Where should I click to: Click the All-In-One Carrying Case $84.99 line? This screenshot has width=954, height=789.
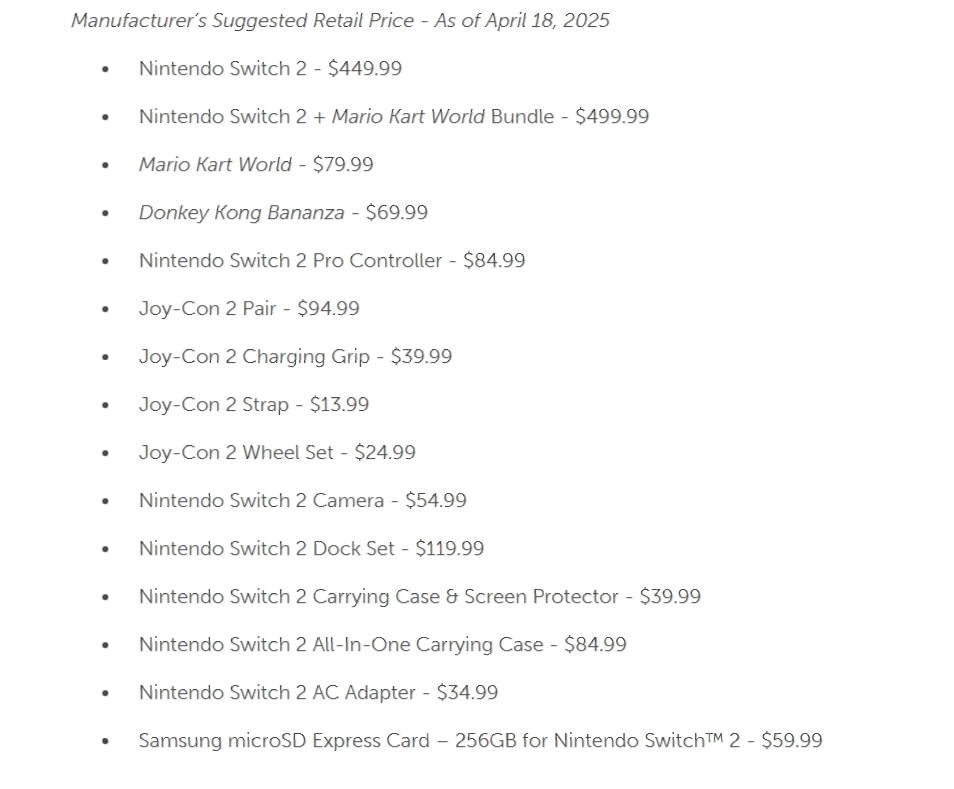click(383, 645)
